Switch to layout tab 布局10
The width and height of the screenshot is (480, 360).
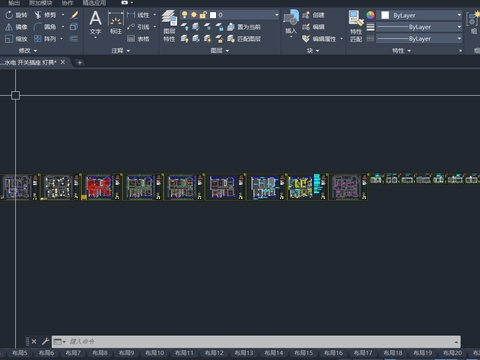[155, 353]
